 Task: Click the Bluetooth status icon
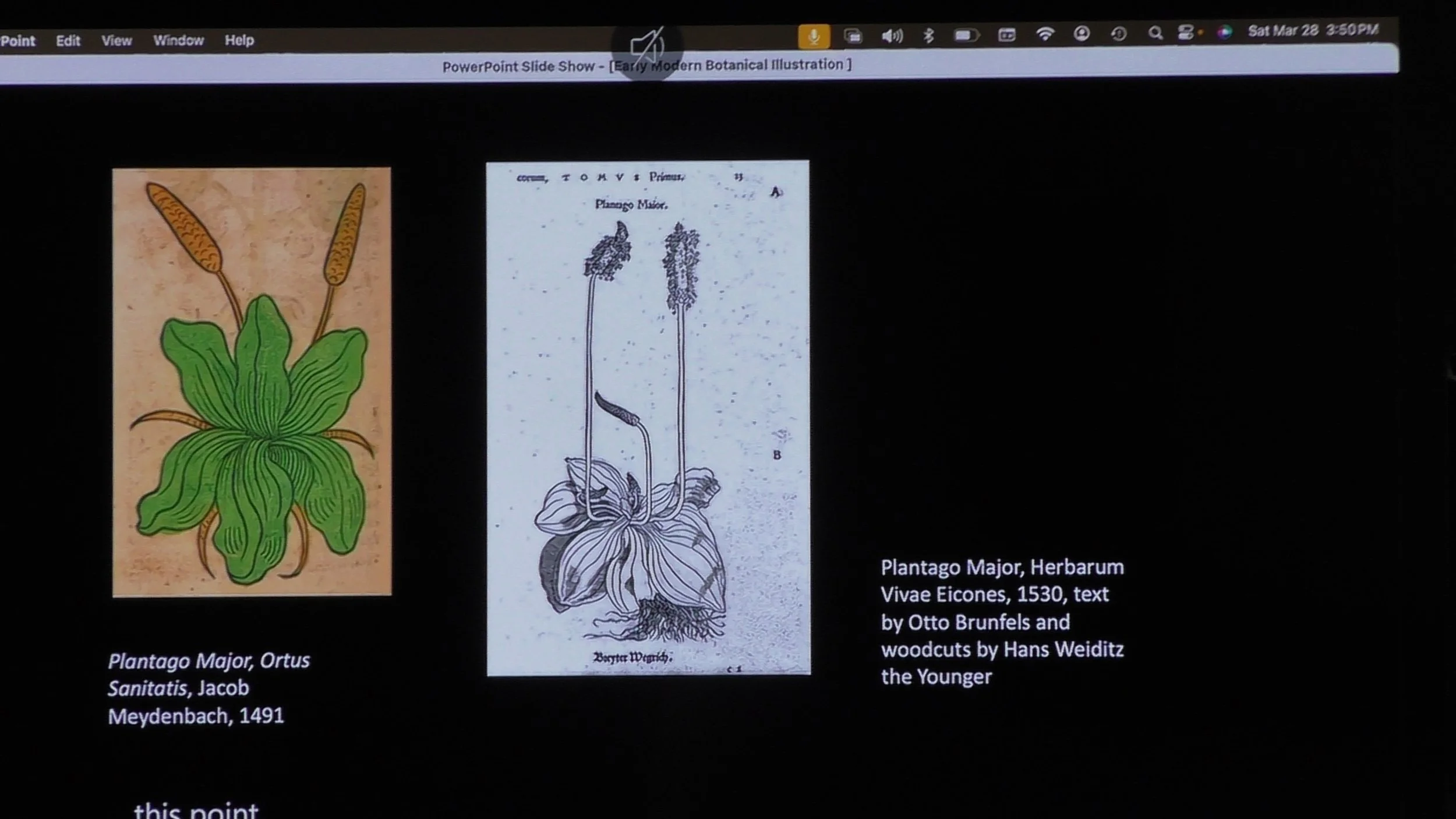[929, 36]
